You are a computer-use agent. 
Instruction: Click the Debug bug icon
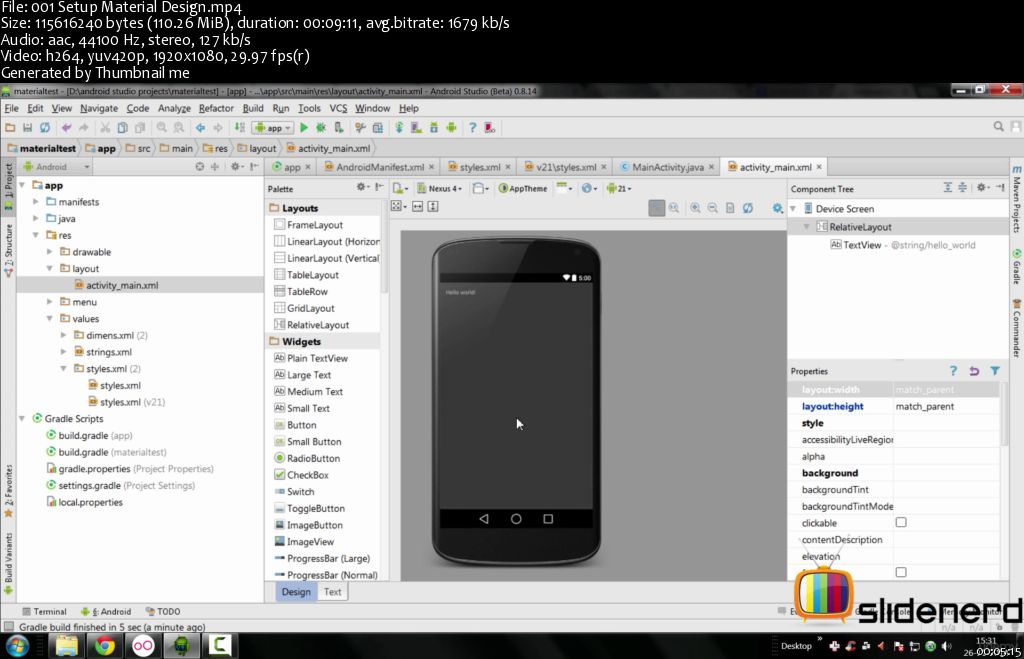(321, 128)
